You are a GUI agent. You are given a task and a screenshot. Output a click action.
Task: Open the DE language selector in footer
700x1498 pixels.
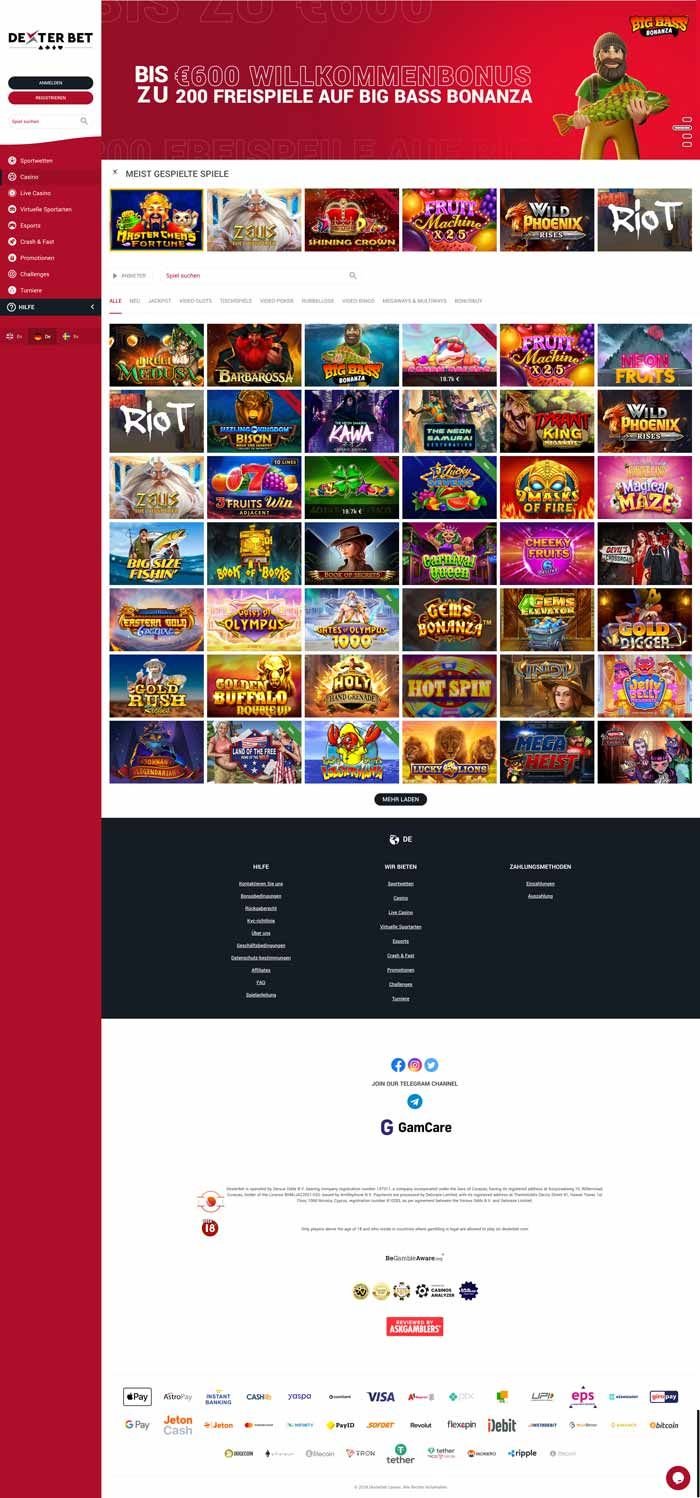pos(401,840)
